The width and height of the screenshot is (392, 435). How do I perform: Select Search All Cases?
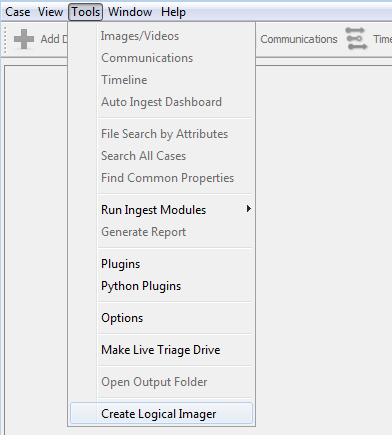click(x=162, y=156)
